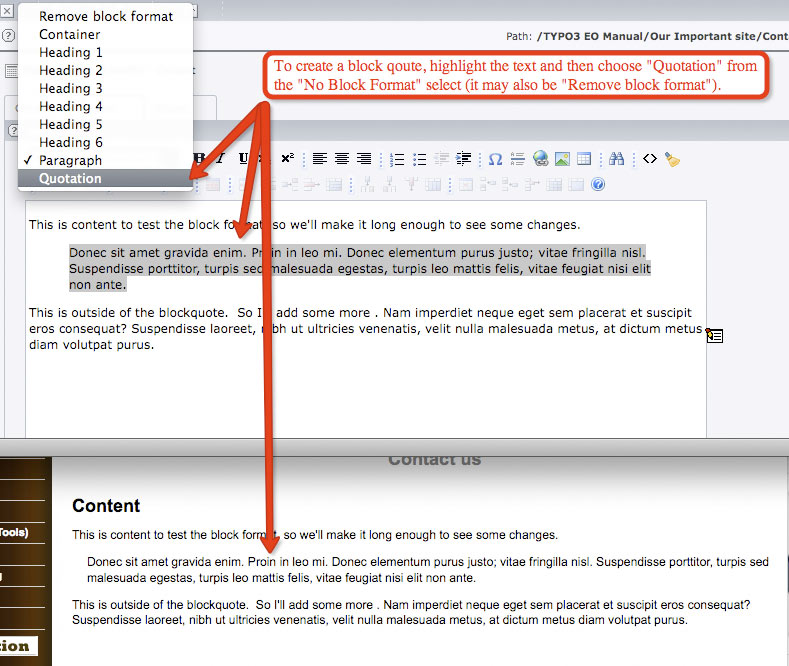Image resolution: width=789 pixels, height=666 pixels.
Task: Select the Container block format
Action: coord(70,34)
